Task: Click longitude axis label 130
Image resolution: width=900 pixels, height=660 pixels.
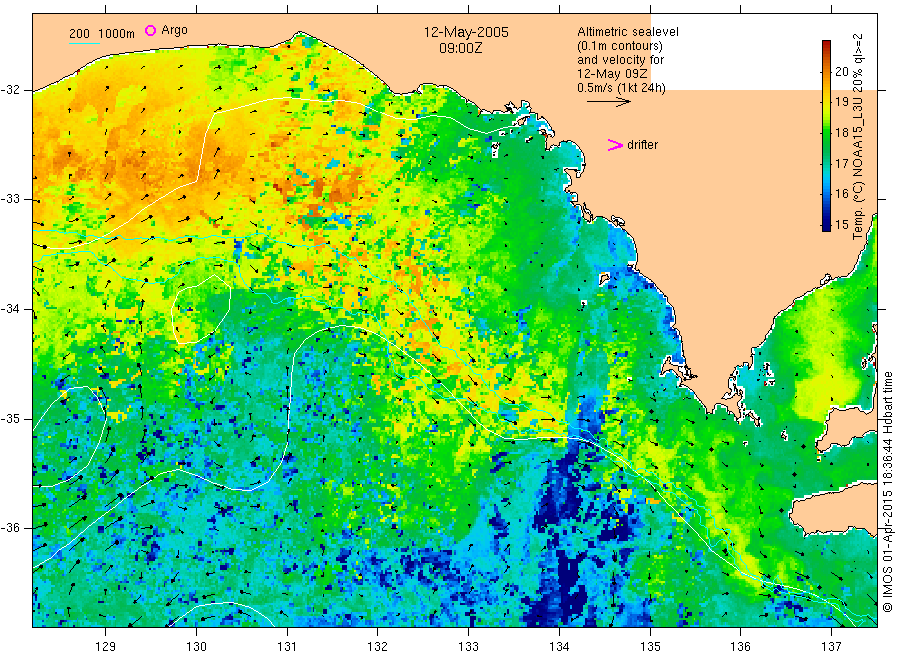Action: click(196, 647)
